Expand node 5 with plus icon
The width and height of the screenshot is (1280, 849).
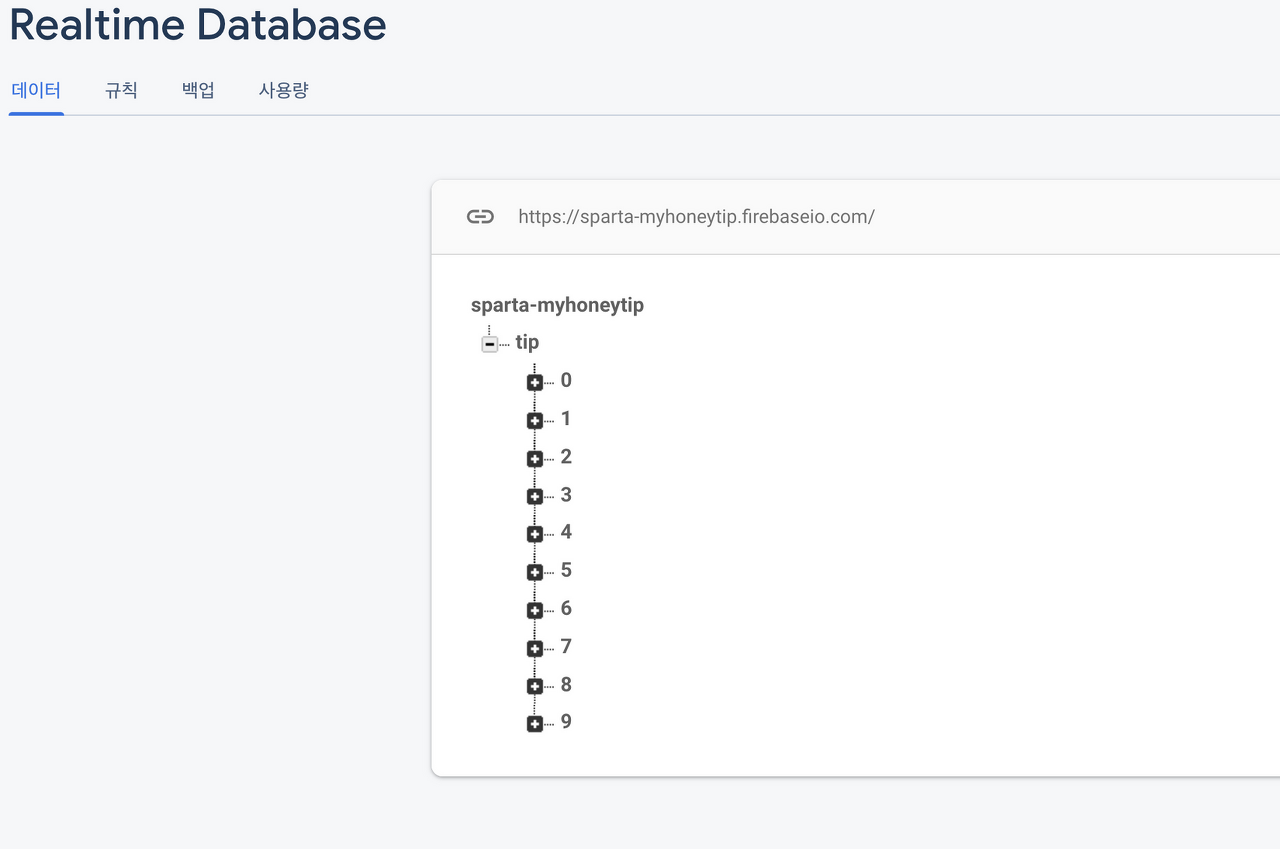click(535, 572)
